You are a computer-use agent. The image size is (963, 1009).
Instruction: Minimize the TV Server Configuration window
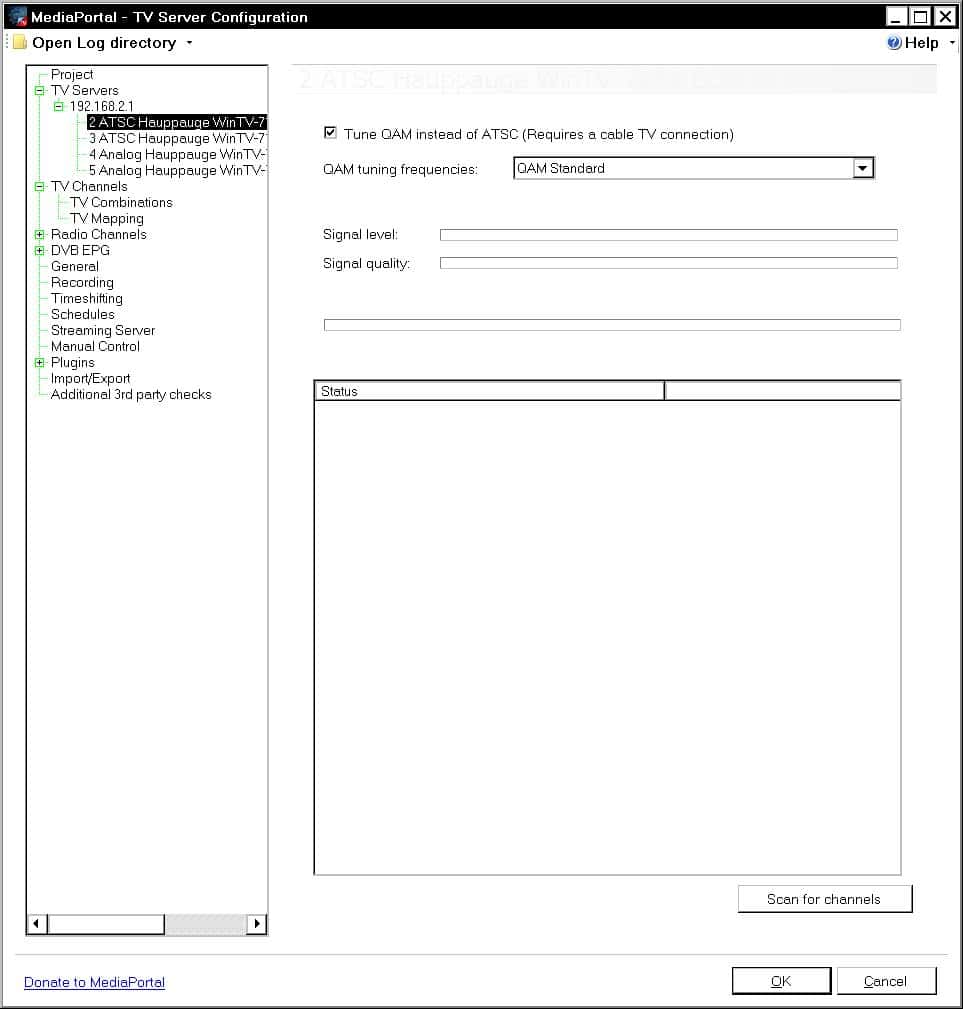coord(896,17)
